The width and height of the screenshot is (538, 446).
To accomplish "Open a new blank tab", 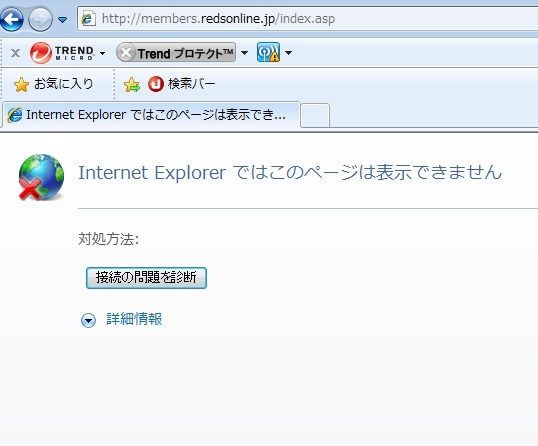I will tap(315, 115).
